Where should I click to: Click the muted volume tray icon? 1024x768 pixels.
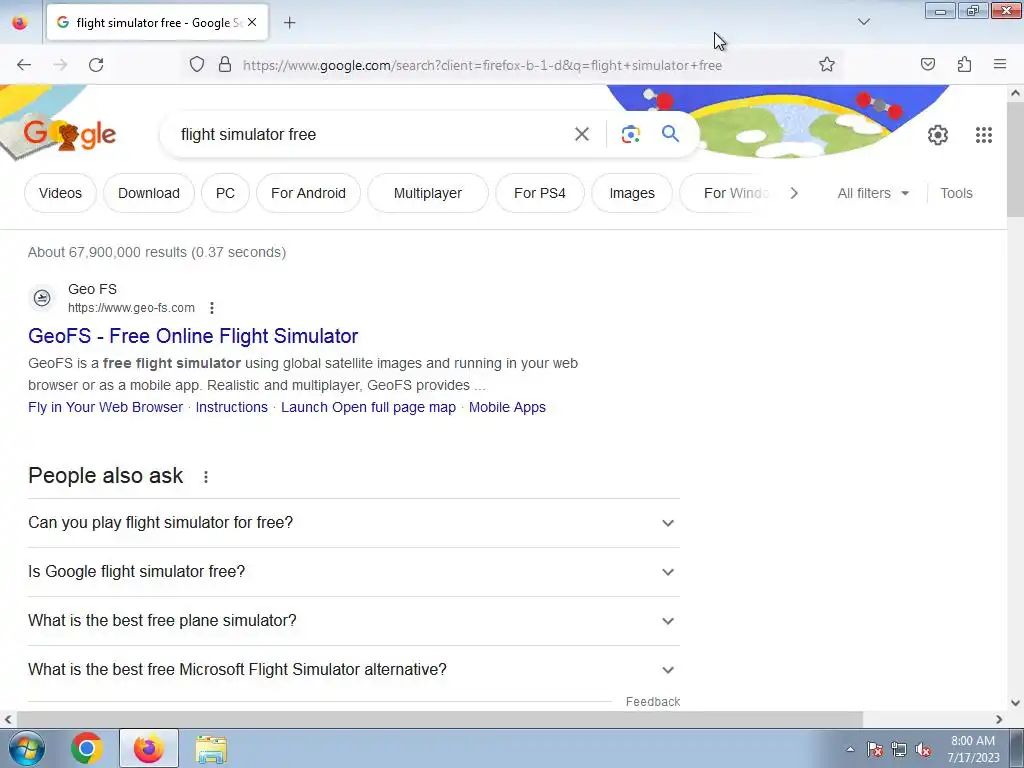click(x=923, y=749)
